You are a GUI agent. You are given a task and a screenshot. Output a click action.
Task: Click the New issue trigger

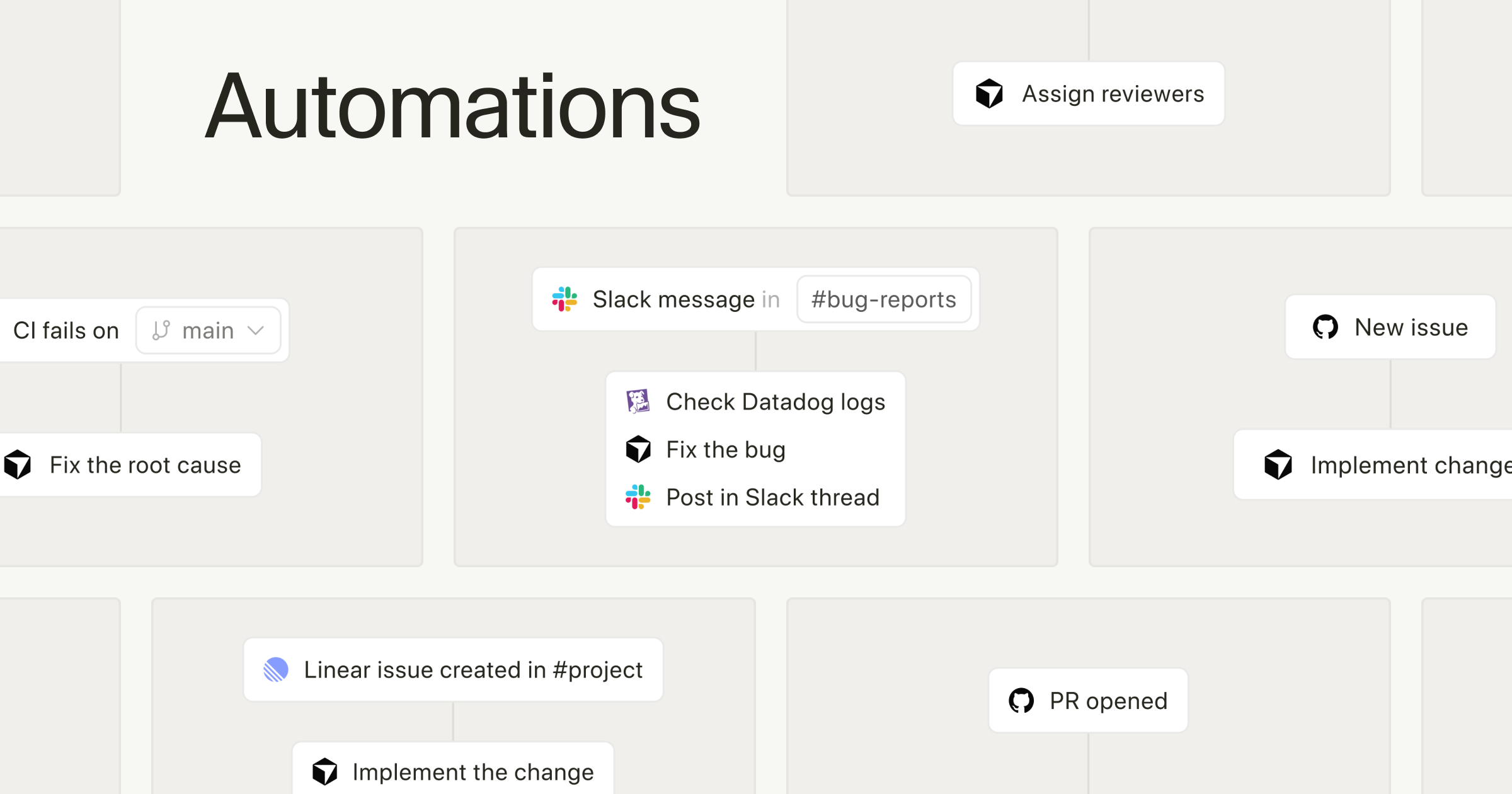pyautogui.click(x=1390, y=327)
